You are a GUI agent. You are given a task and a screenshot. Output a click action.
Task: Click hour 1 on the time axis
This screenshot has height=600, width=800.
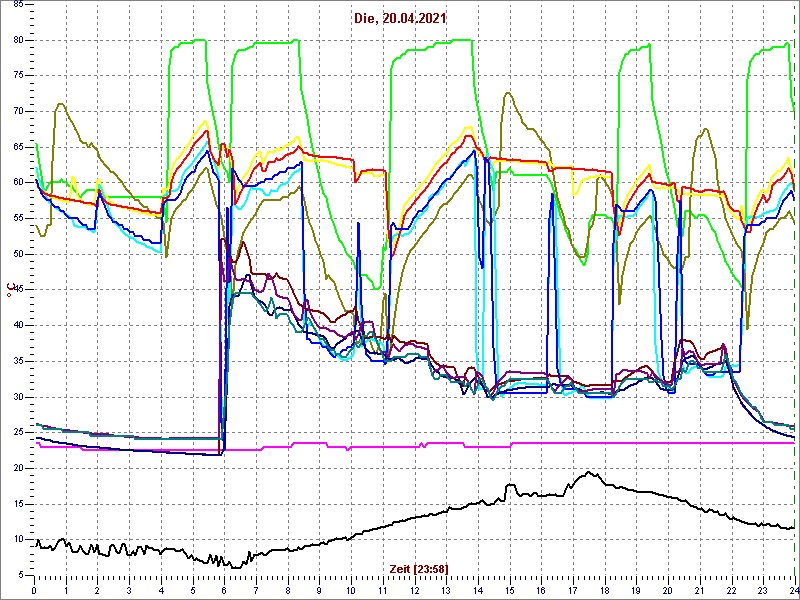[66, 591]
